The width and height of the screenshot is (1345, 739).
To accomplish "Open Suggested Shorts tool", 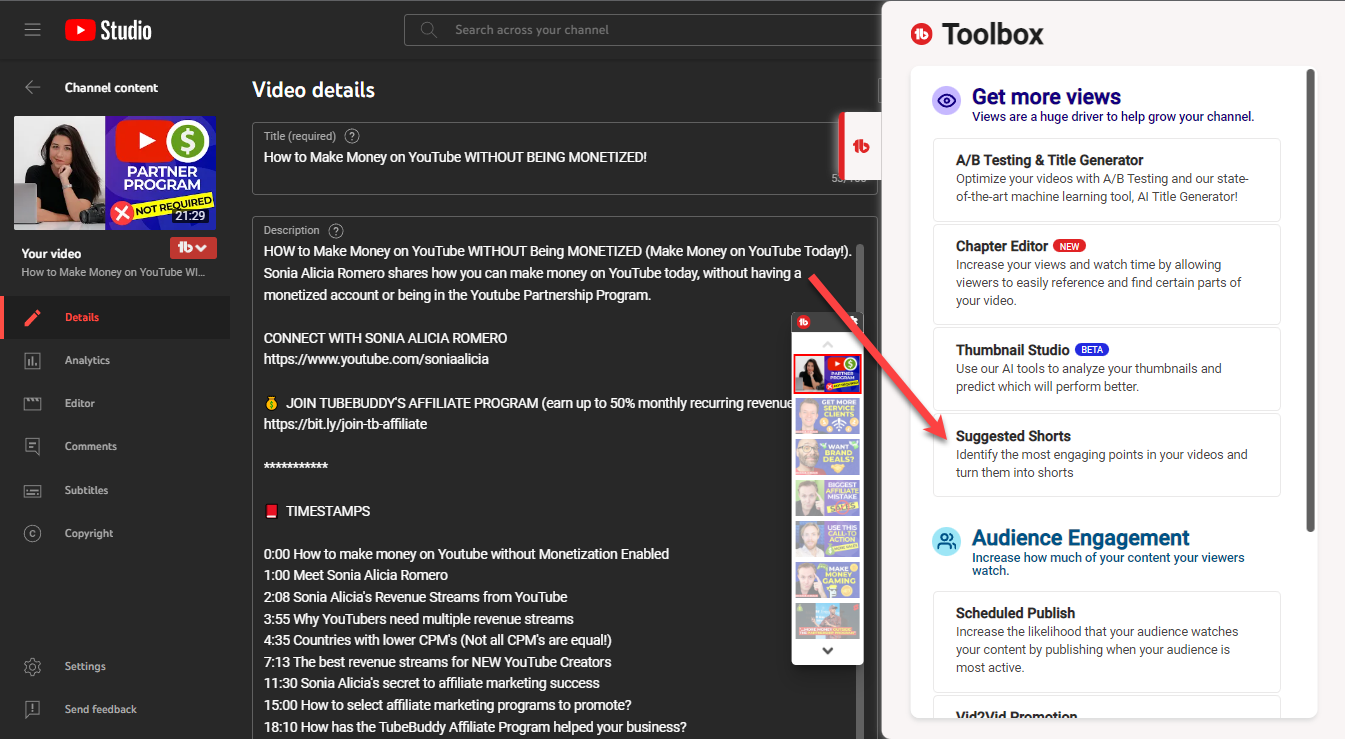I will (1106, 454).
